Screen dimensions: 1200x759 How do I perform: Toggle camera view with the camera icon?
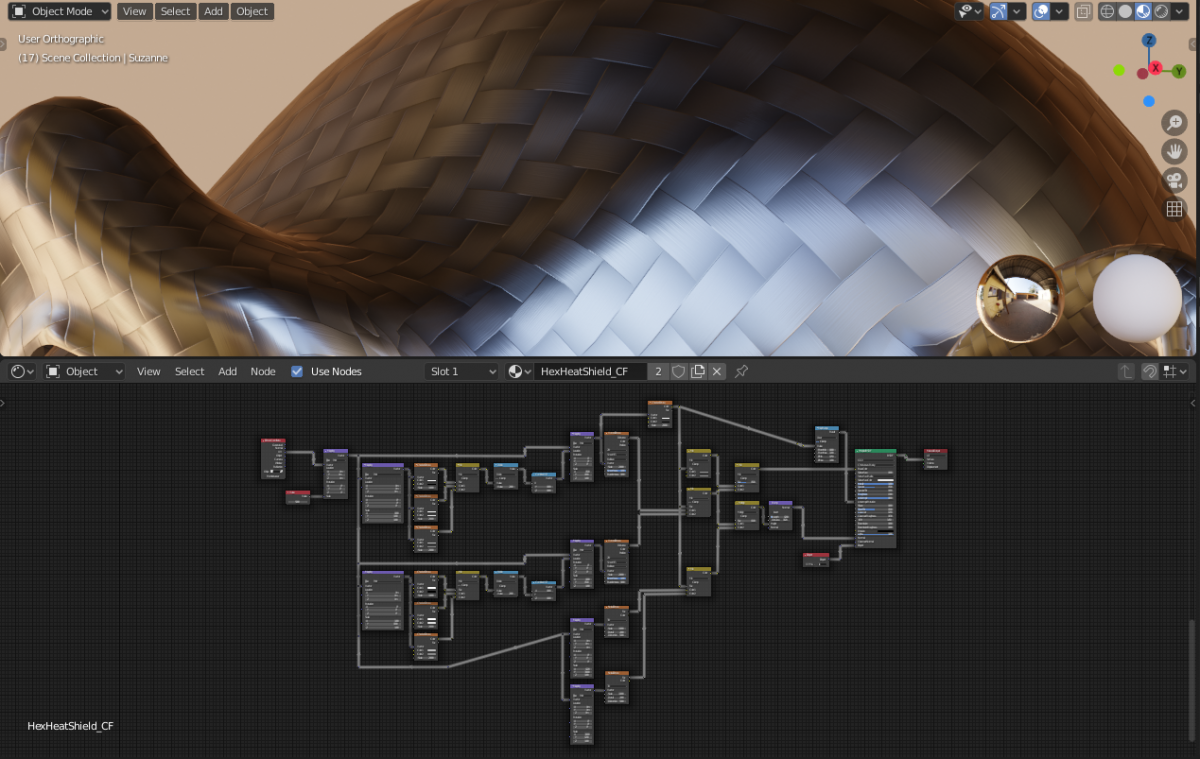coord(1174,181)
